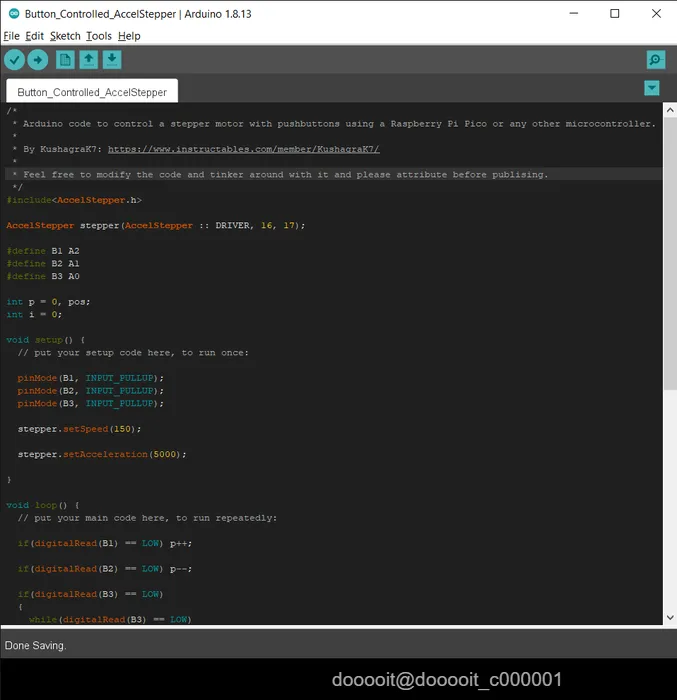
Task: Click the '#define B1 A2' line
Action: pyautogui.click(x=43, y=251)
